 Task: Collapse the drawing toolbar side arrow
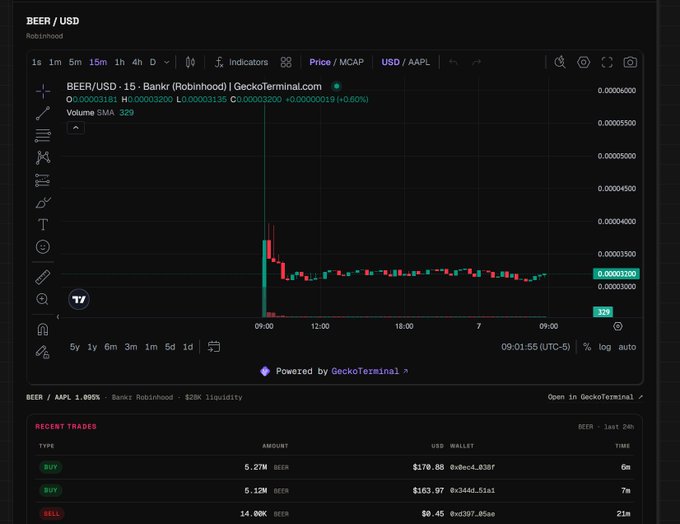tap(58, 317)
